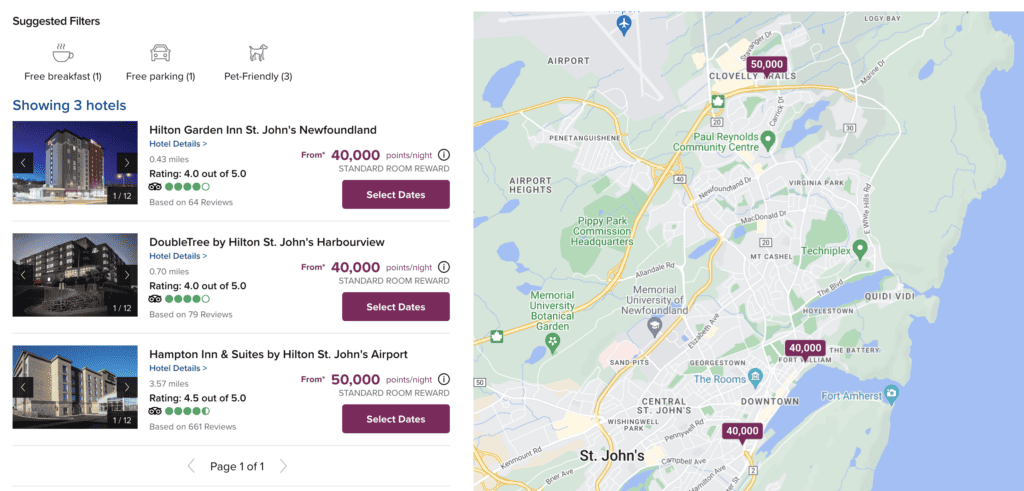The image size is (1024, 491).
Task: Open info icon for DoubleTree points rate
Action: tap(444, 267)
